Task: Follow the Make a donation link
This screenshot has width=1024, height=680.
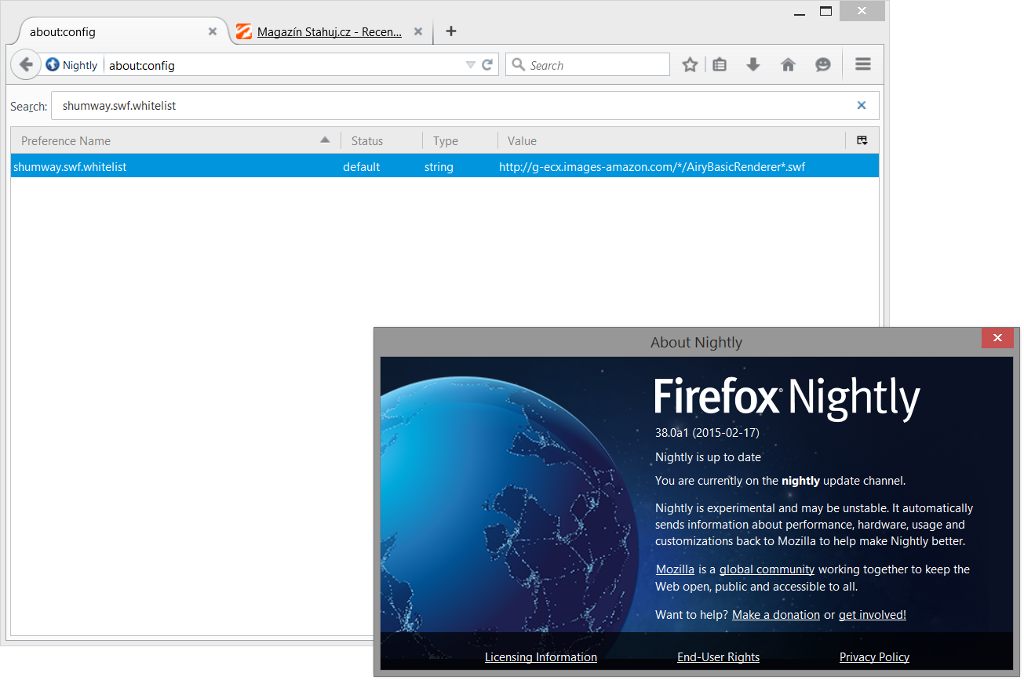Action: coord(776,615)
